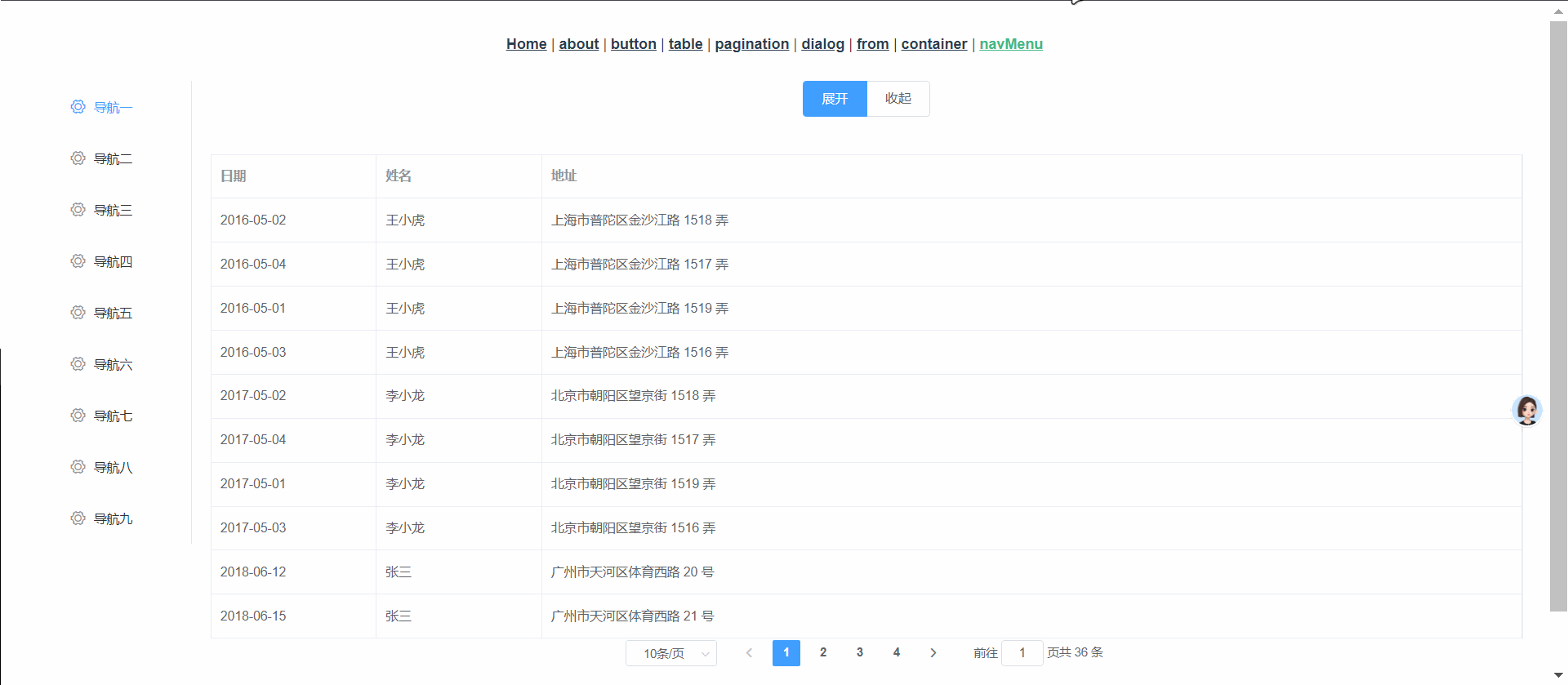Jump to page 3 in pagination

click(x=859, y=652)
